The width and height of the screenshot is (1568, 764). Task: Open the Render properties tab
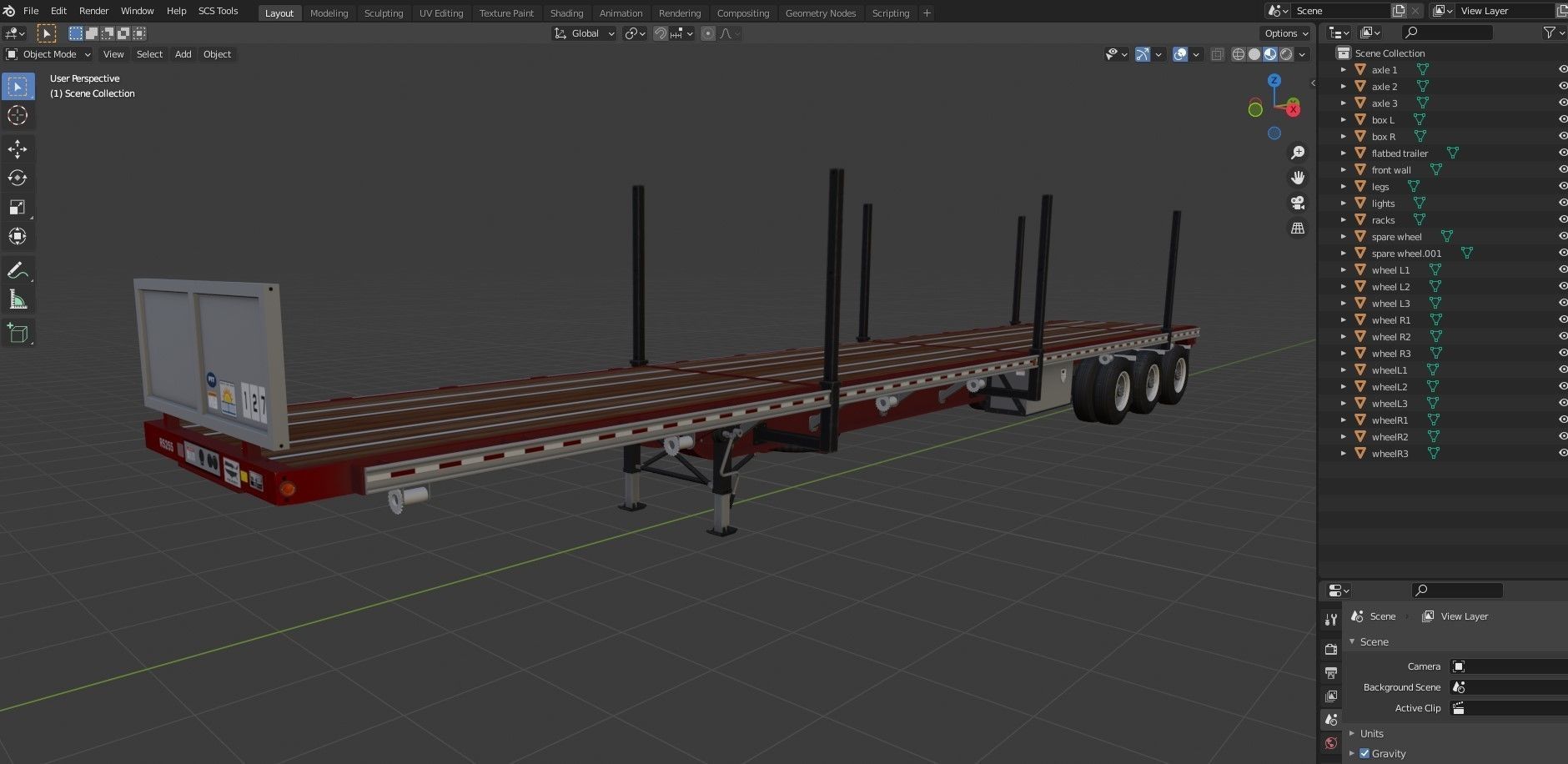click(1331, 649)
